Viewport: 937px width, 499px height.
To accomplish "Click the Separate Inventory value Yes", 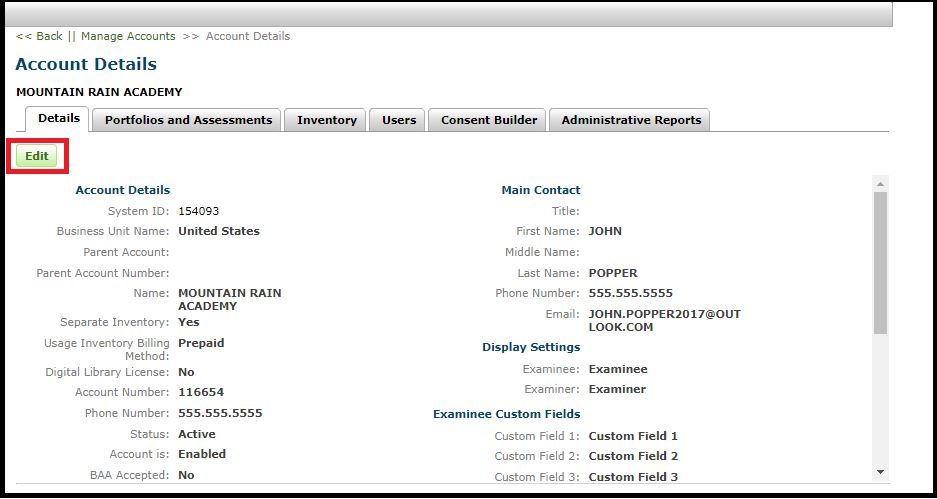I will click(x=189, y=322).
